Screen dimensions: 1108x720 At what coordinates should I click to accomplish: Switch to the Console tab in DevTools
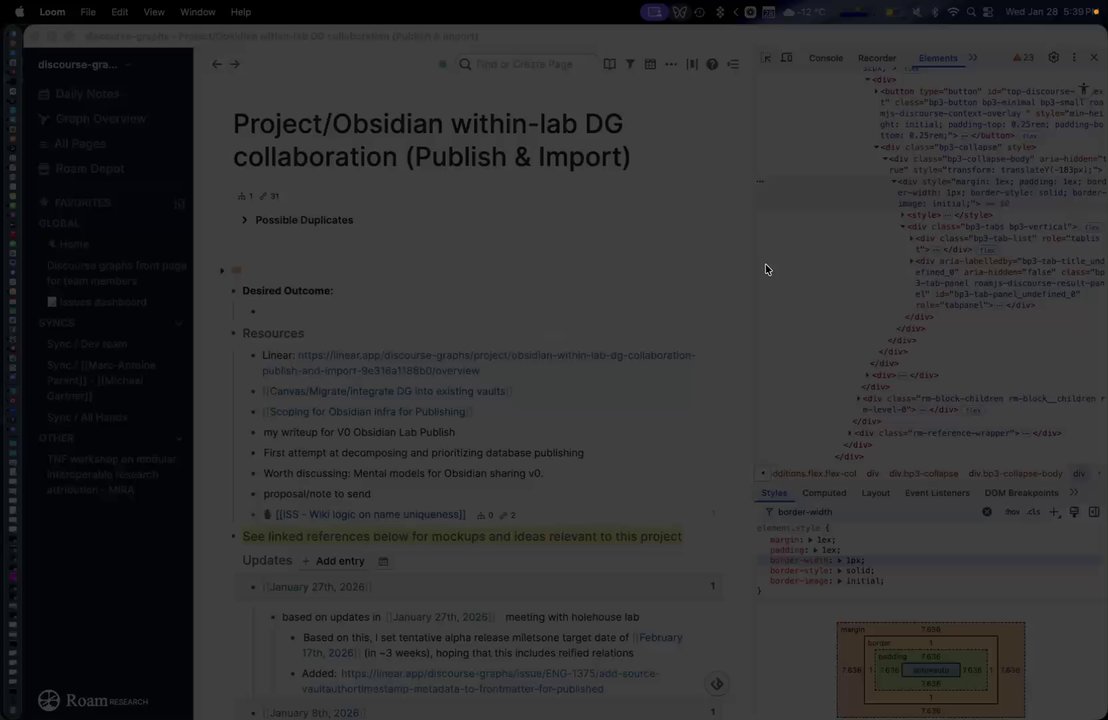(x=825, y=58)
